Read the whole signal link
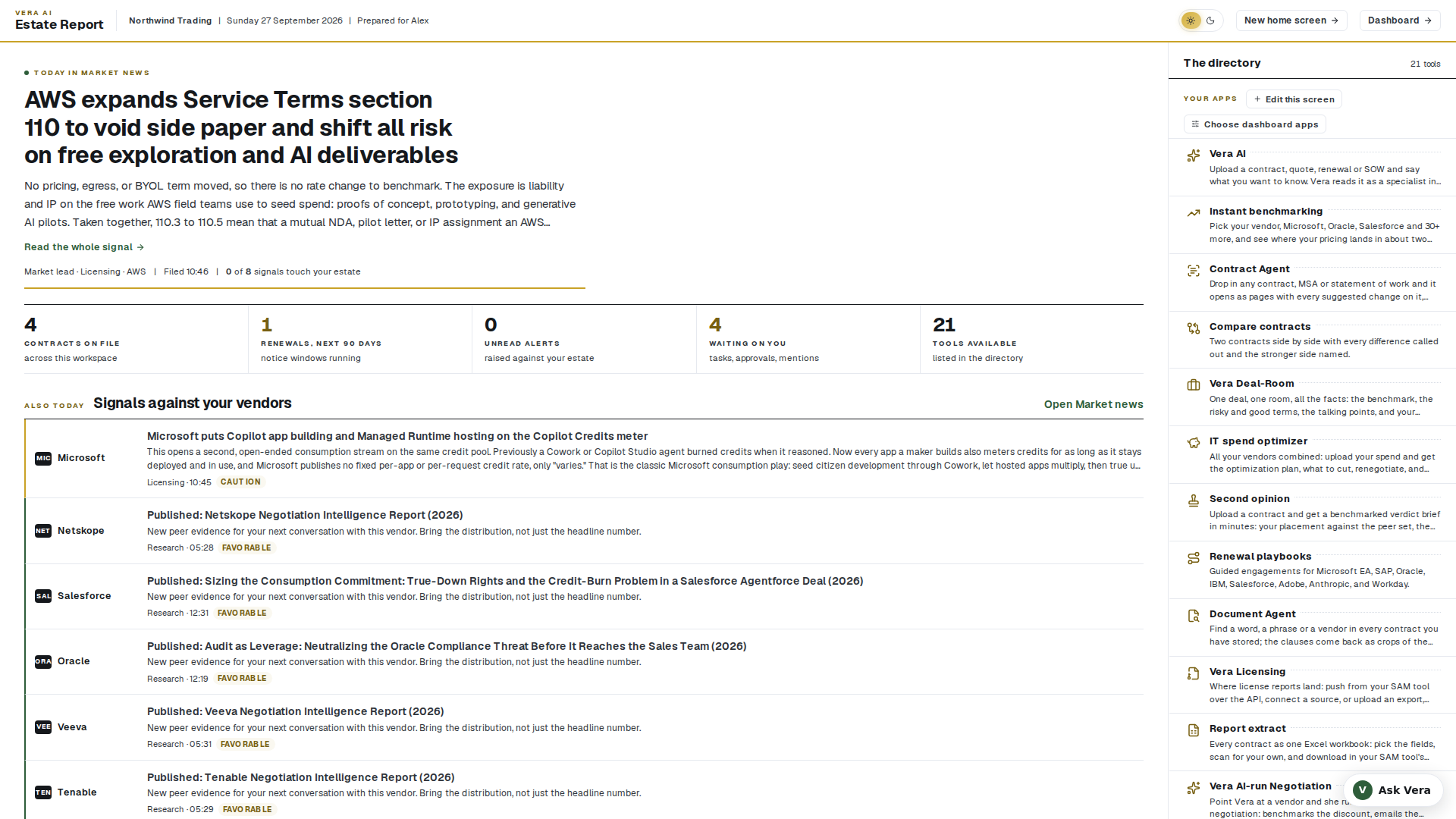This screenshot has width=1456, height=819. [84, 247]
